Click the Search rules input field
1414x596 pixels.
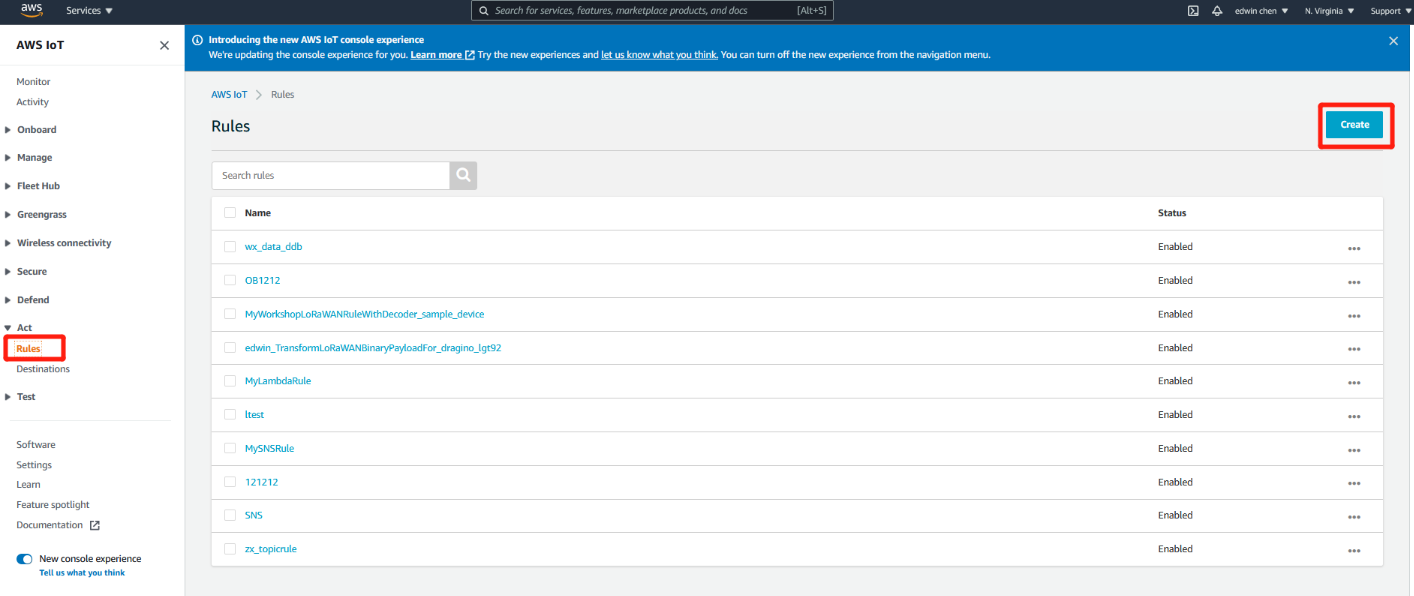[331, 175]
